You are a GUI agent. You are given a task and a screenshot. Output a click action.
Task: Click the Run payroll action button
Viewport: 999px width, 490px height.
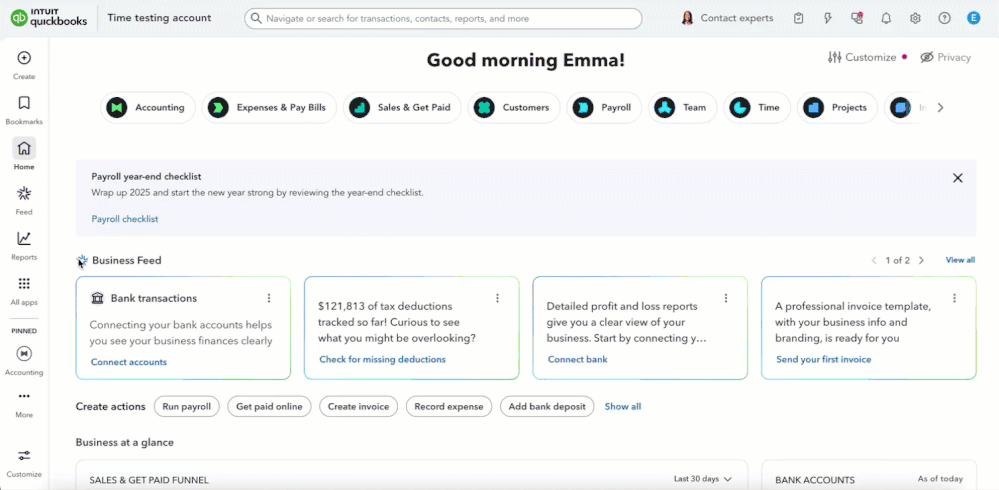187,407
